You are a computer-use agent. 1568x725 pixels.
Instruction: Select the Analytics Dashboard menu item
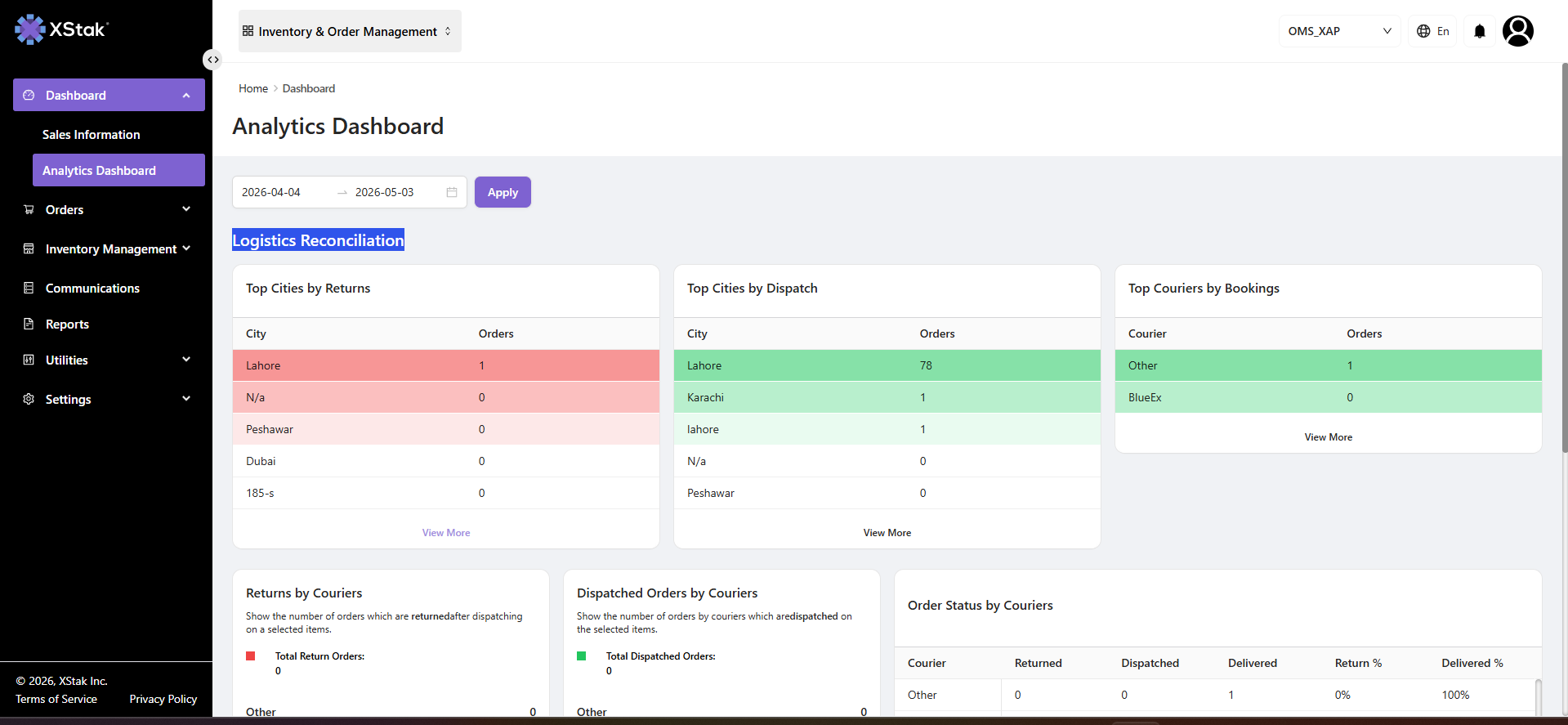click(118, 170)
